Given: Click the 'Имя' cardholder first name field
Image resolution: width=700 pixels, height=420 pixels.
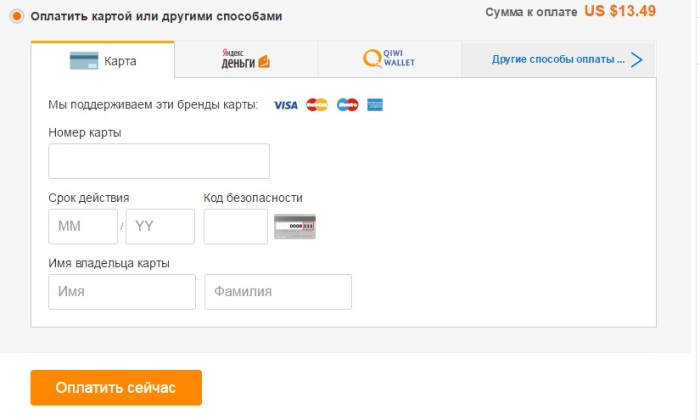Looking at the screenshot, I should coord(122,292).
